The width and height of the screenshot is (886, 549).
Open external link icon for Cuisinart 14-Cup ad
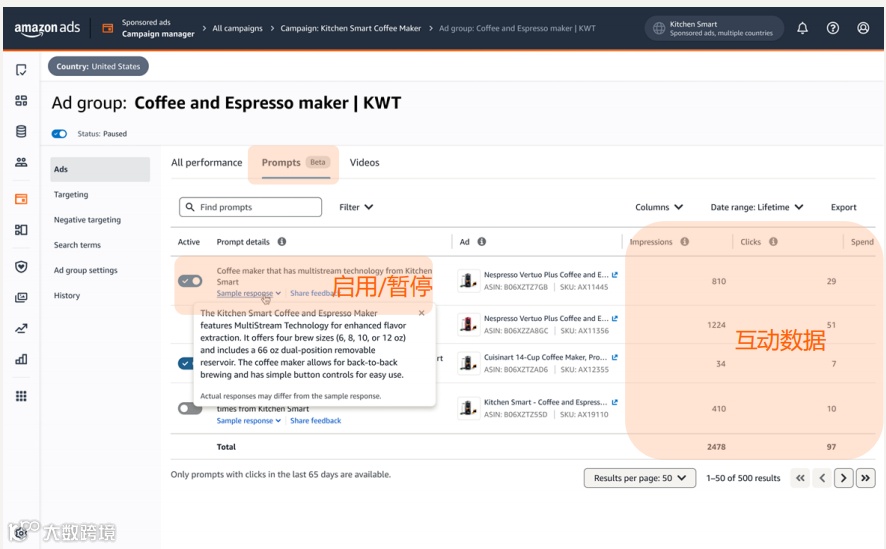click(615, 358)
